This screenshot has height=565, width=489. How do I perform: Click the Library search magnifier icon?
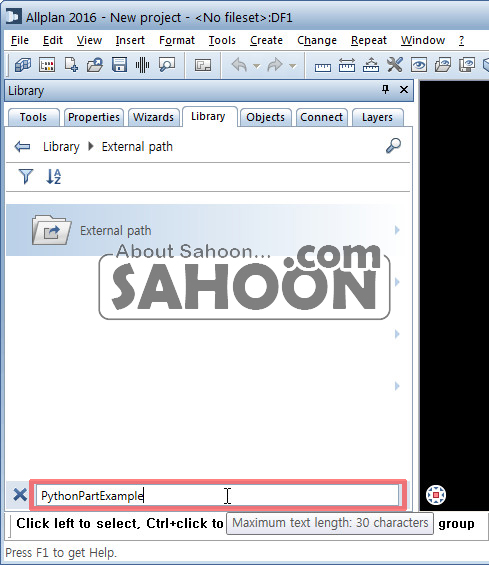pos(393,146)
